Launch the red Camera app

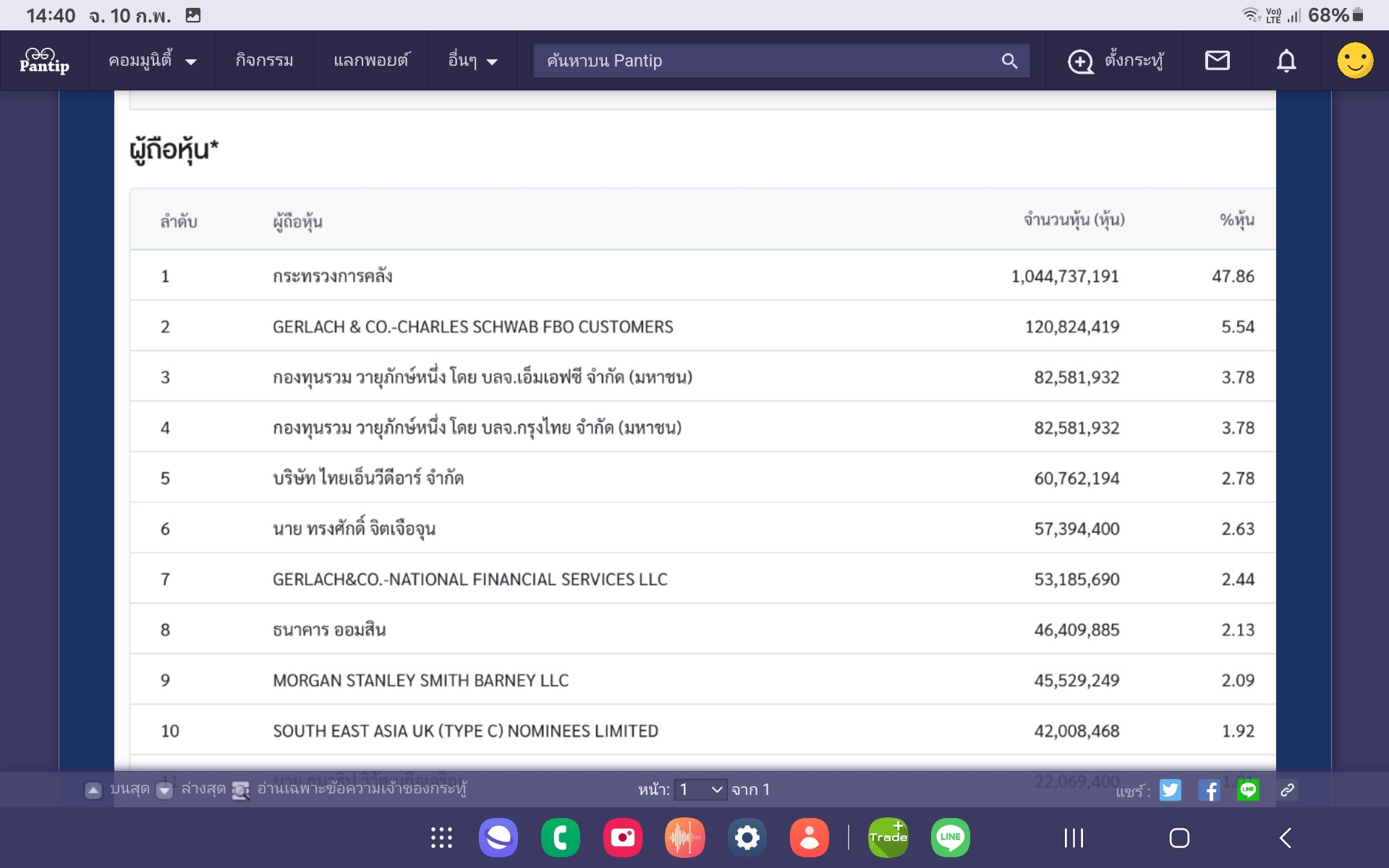[x=623, y=838]
